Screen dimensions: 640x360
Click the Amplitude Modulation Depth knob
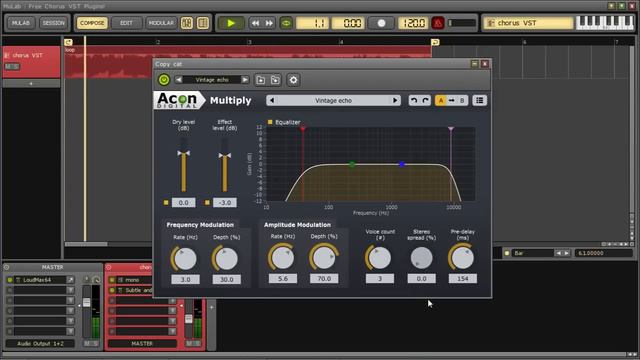[323, 258]
